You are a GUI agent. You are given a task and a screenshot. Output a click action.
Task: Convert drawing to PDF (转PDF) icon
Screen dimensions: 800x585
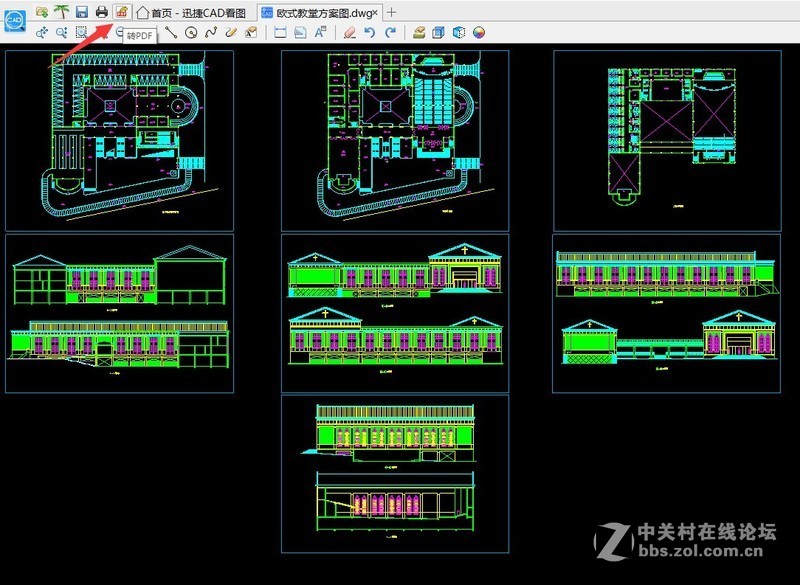(121, 11)
